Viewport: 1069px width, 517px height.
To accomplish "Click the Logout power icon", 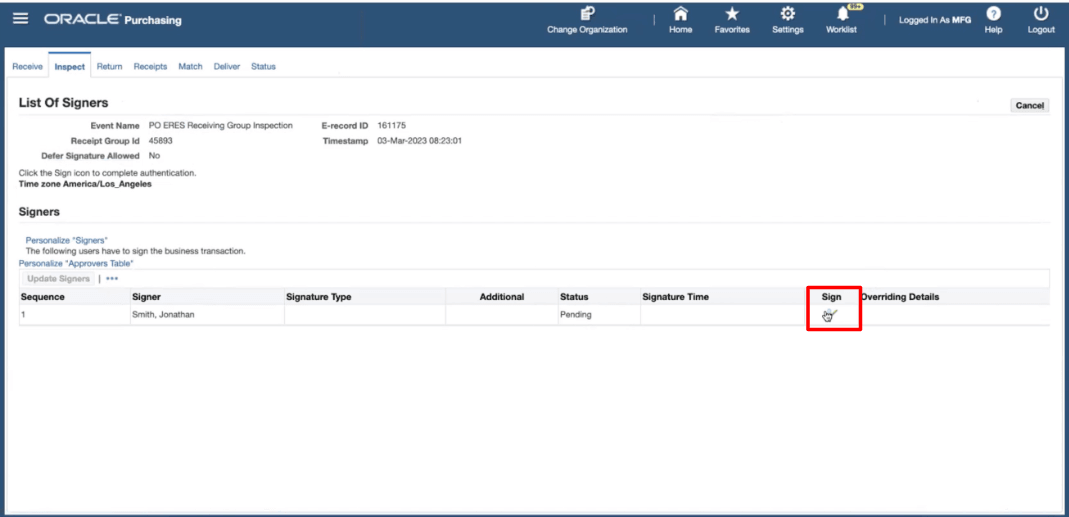I will [1041, 14].
